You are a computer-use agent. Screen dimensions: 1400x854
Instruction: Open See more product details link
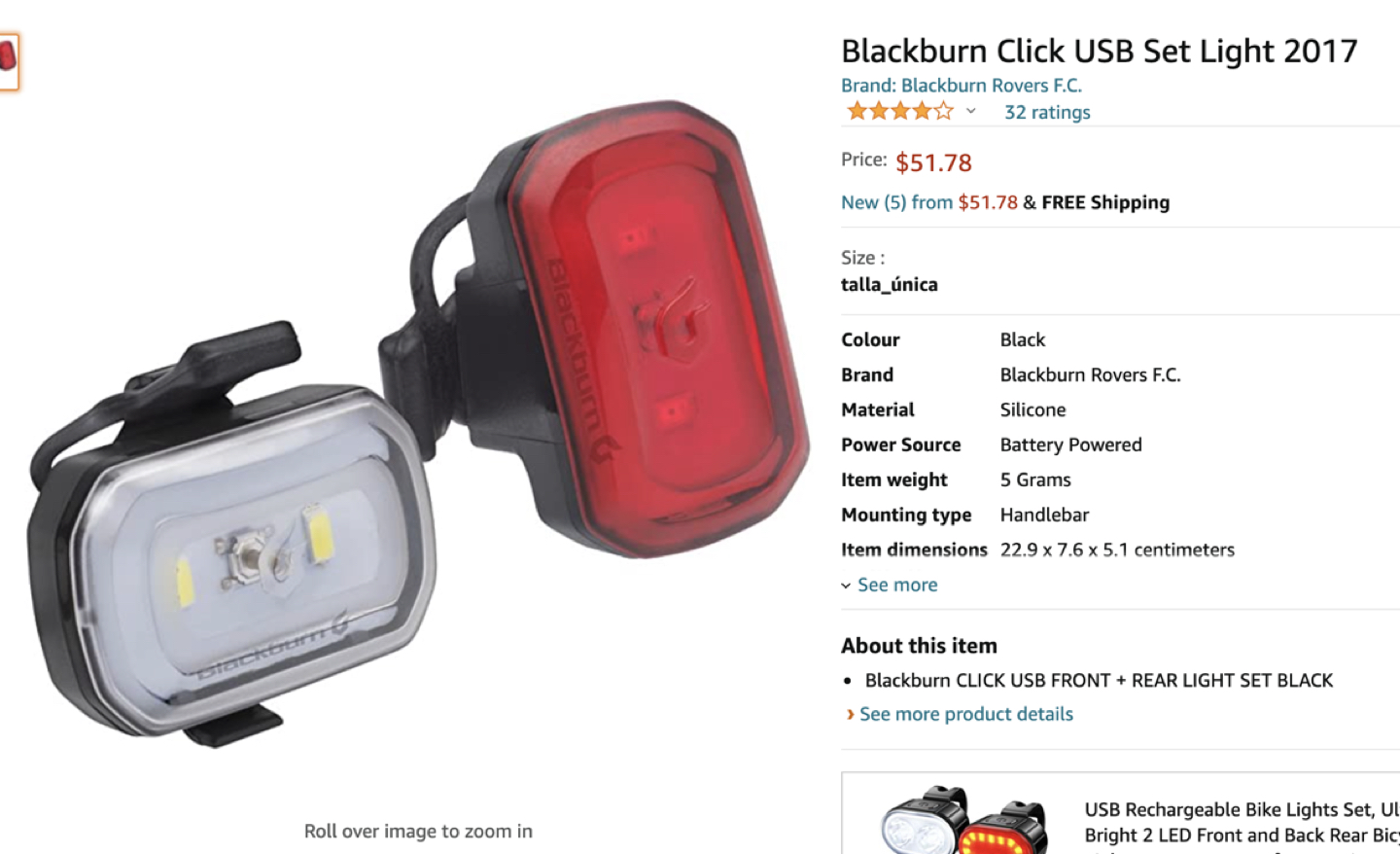966,714
